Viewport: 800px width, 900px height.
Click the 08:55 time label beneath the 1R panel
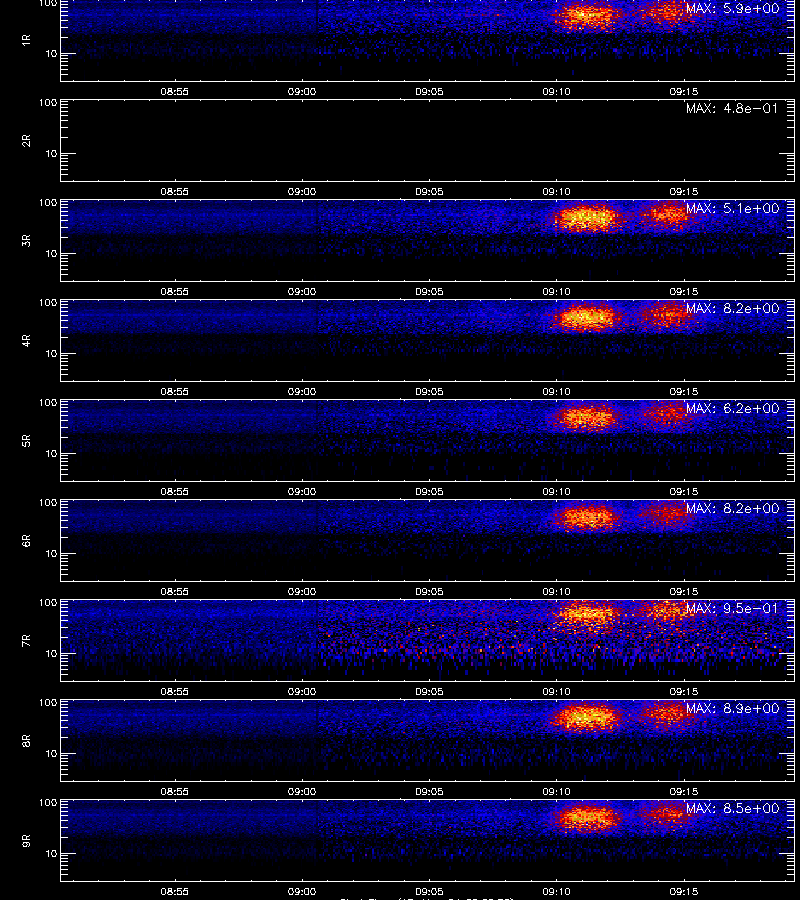pyautogui.click(x=174, y=91)
